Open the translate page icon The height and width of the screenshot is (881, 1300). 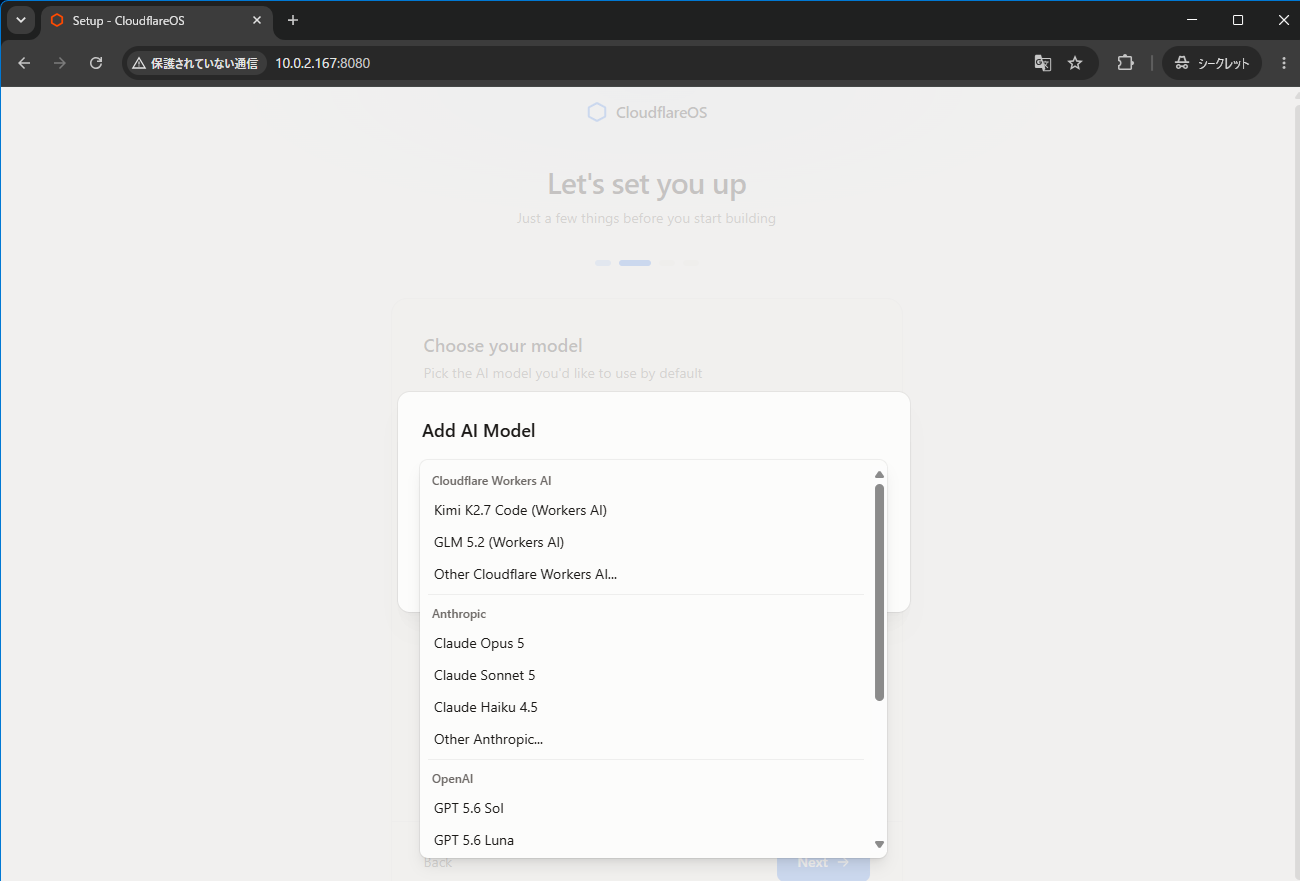(1043, 63)
